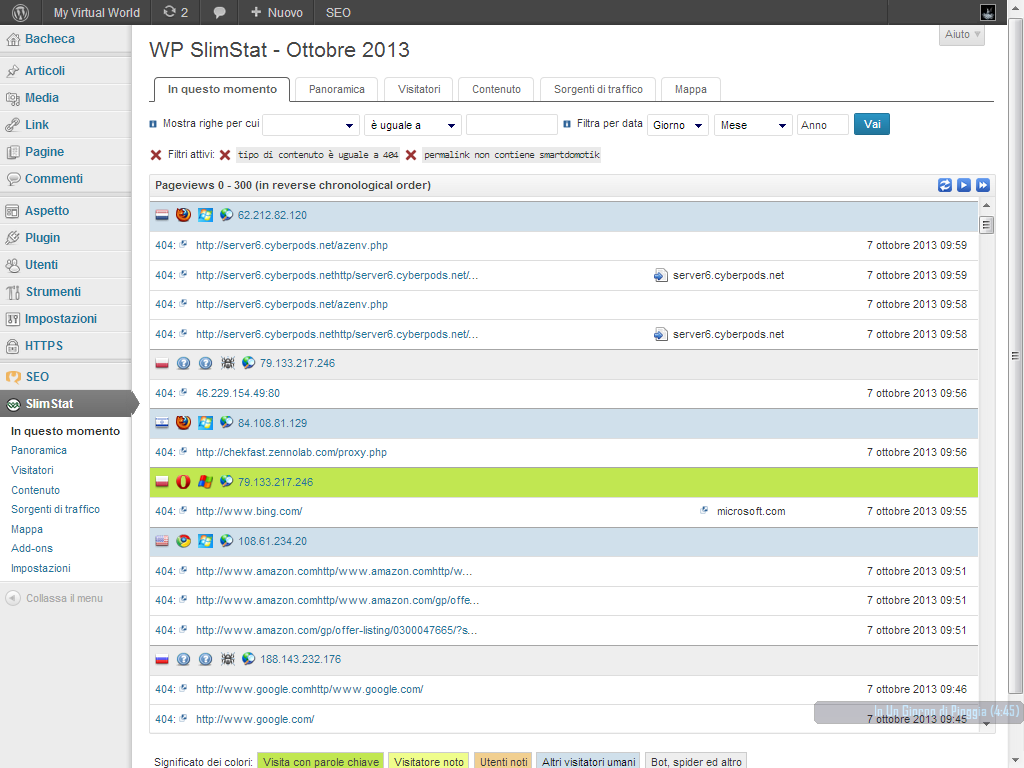
Task: Open Add-ons under SlimStat submenu
Action: click(32, 549)
